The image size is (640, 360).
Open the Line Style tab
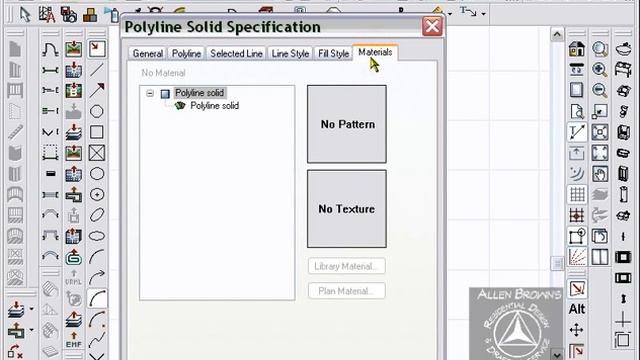click(x=290, y=53)
